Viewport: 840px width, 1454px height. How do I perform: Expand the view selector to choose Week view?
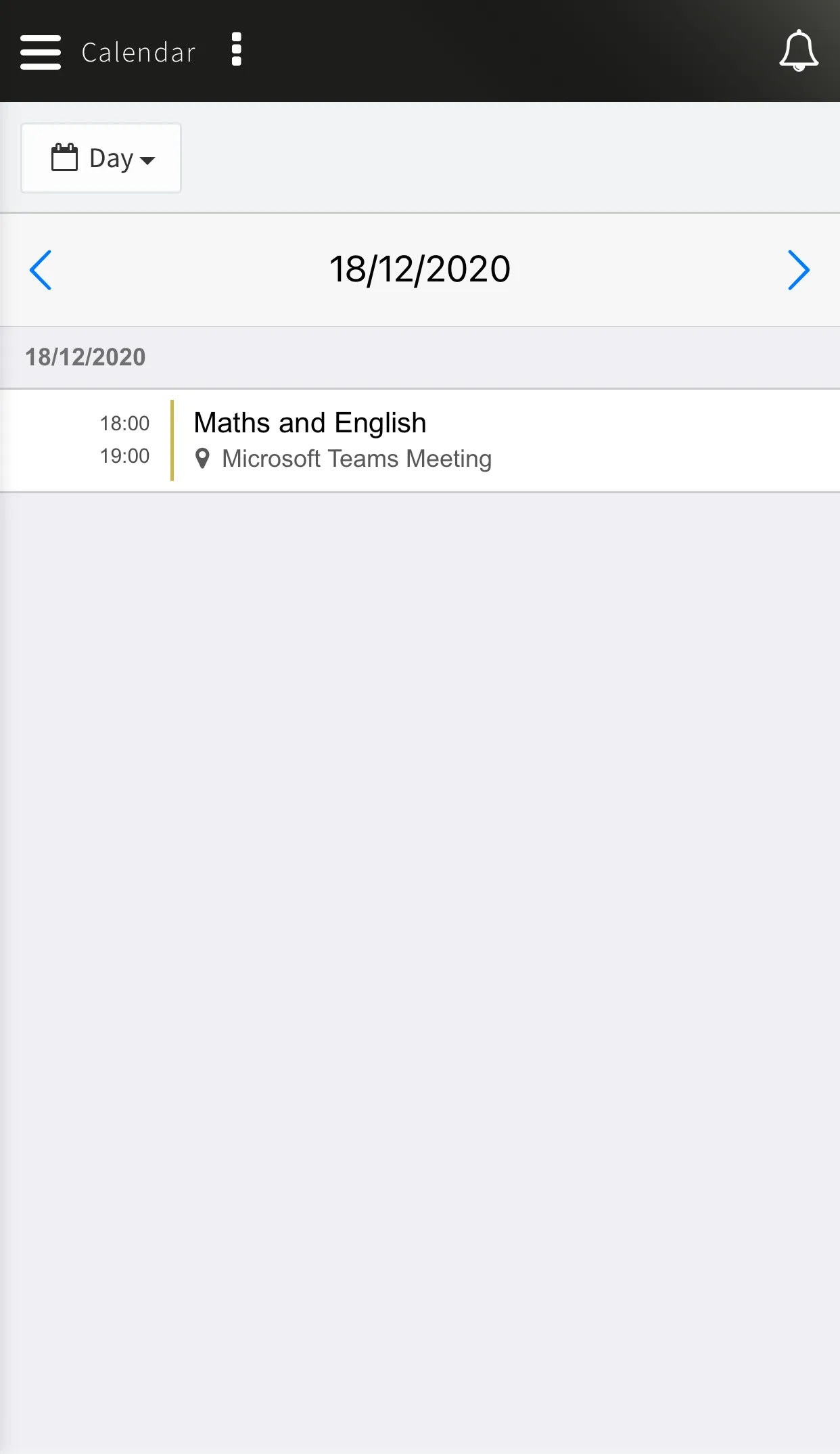click(101, 158)
